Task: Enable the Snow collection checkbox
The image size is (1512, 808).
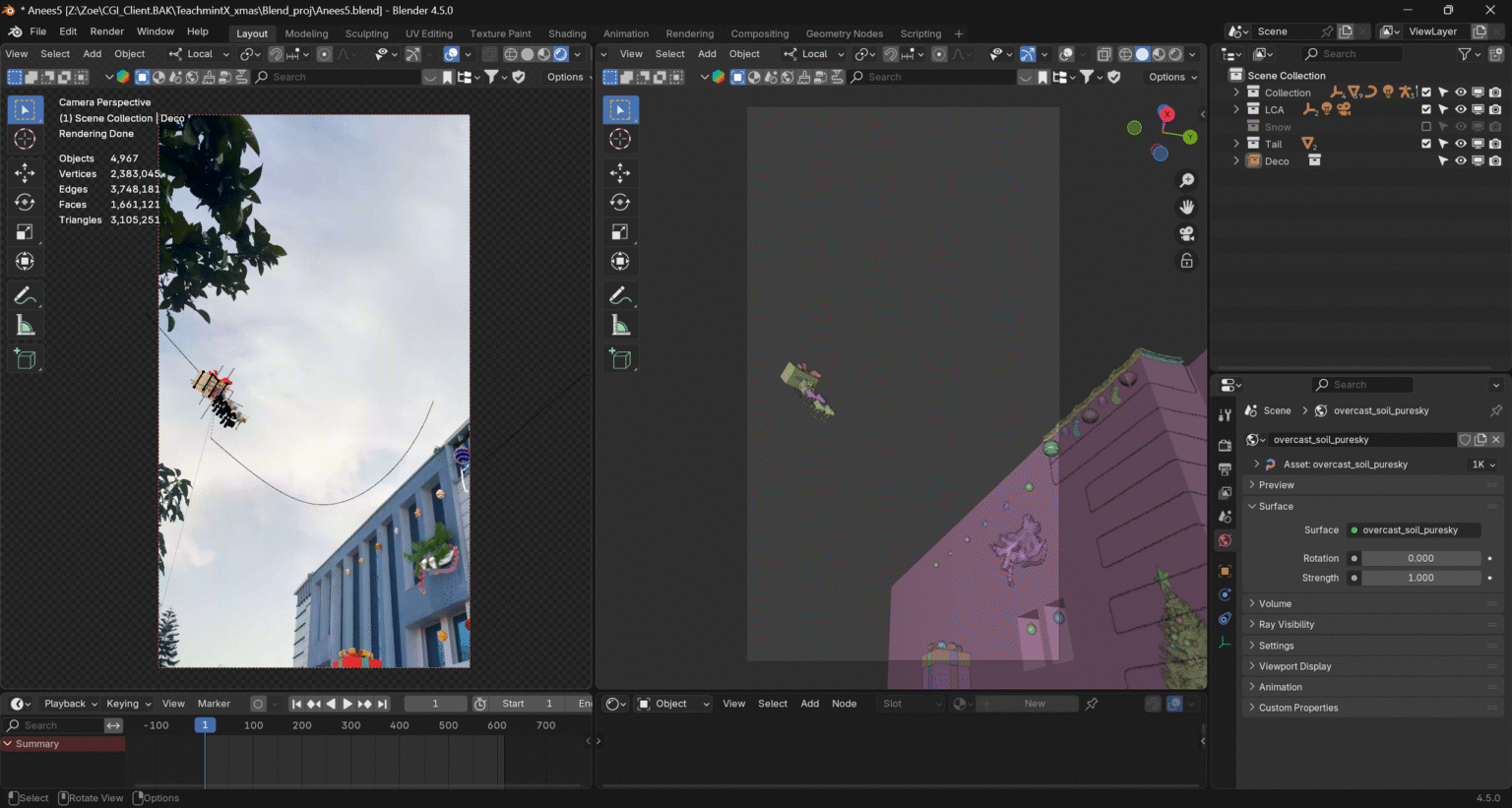Action: pyautogui.click(x=1426, y=127)
